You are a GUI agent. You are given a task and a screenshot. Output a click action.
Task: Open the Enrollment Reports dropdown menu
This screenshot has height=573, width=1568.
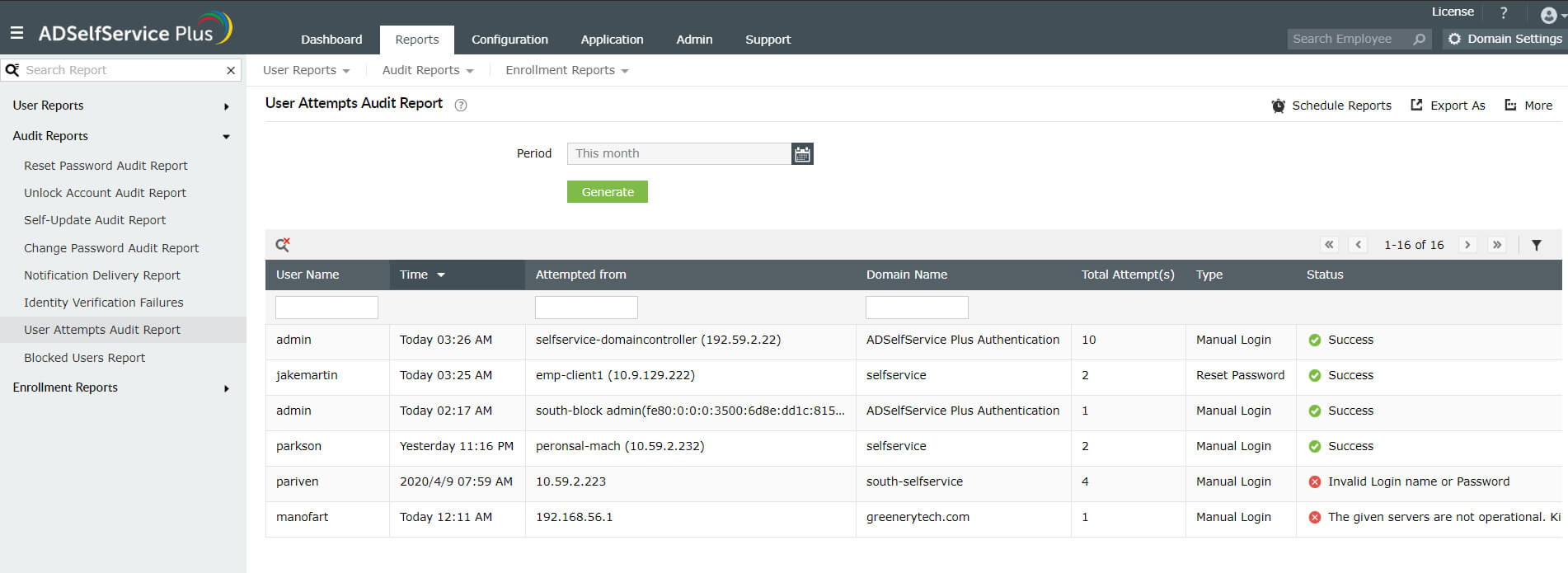click(x=567, y=70)
